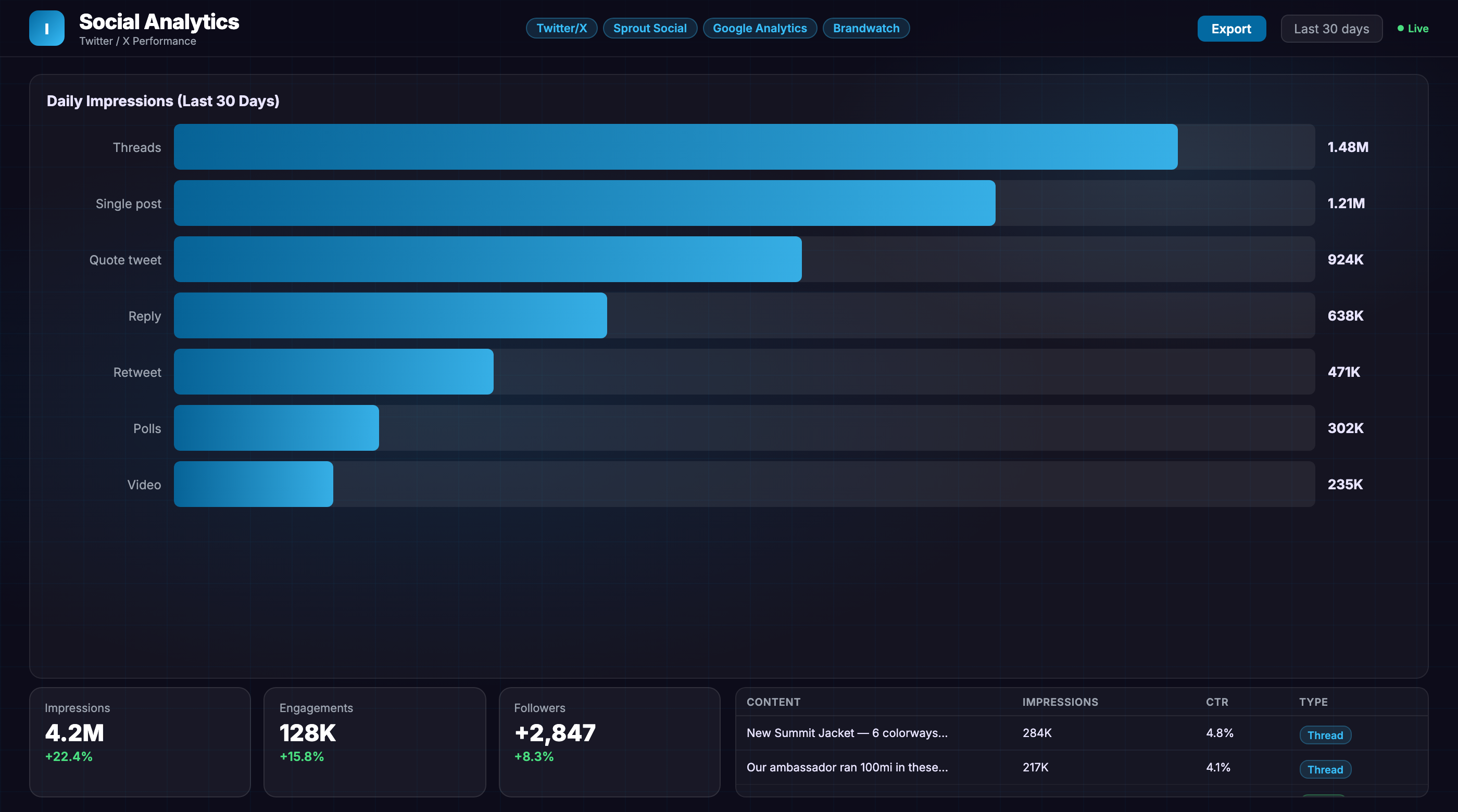Open the Google Analytics tab
This screenshot has height=812, width=1458.
pos(760,28)
